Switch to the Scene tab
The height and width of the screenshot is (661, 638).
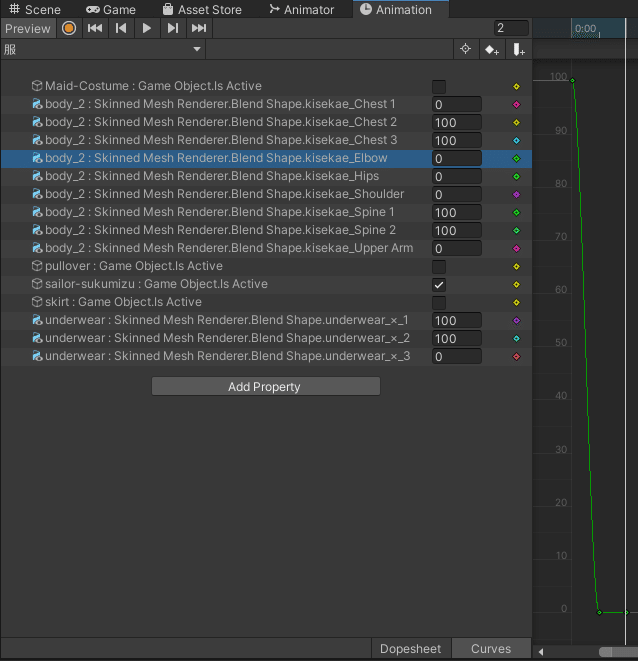[35, 9]
